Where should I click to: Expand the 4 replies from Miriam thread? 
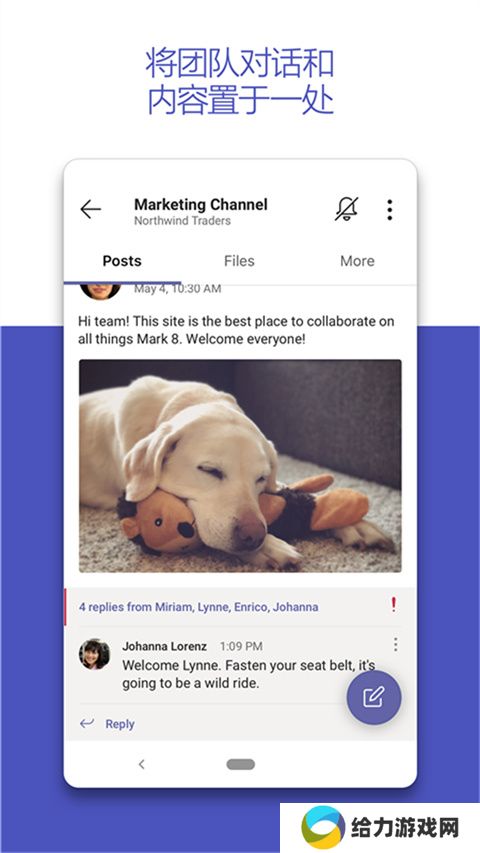pos(199,607)
